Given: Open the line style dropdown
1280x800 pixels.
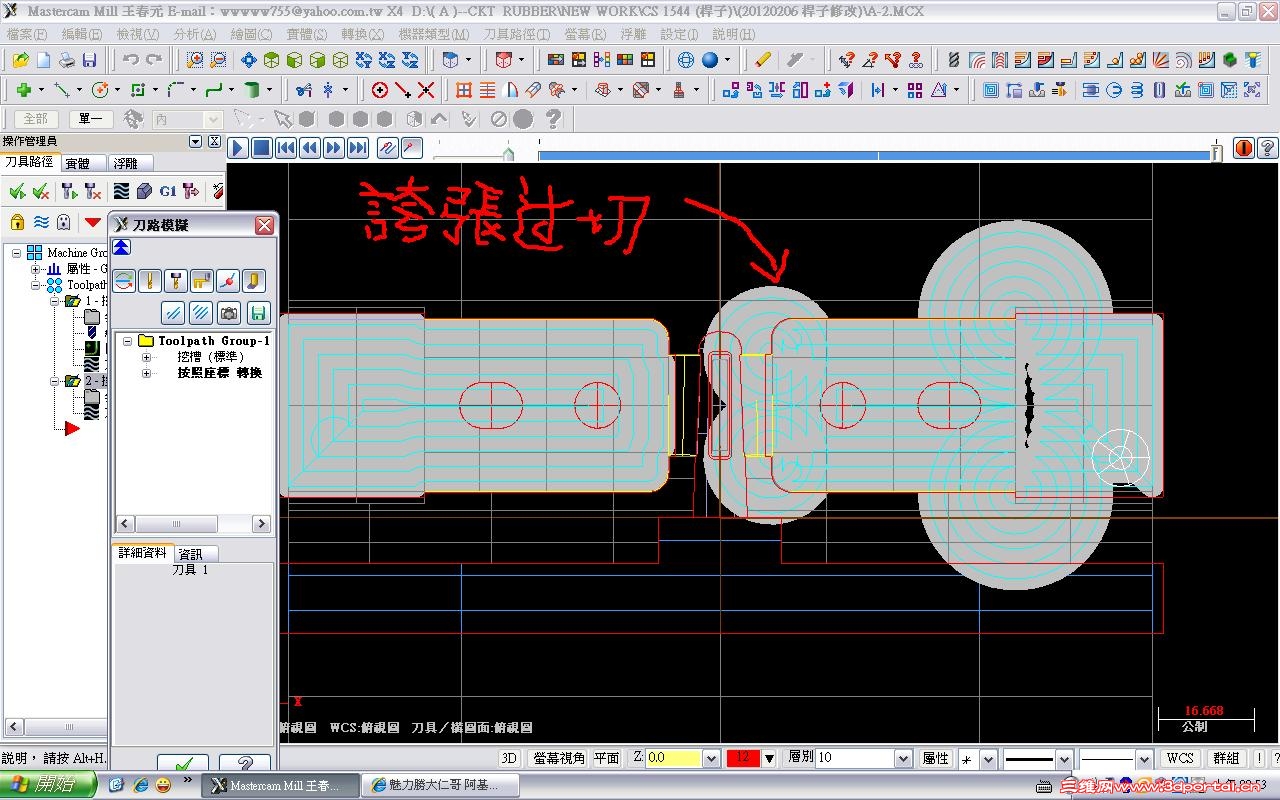Looking at the screenshot, I should pyautogui.click(x=1064, y=759).
